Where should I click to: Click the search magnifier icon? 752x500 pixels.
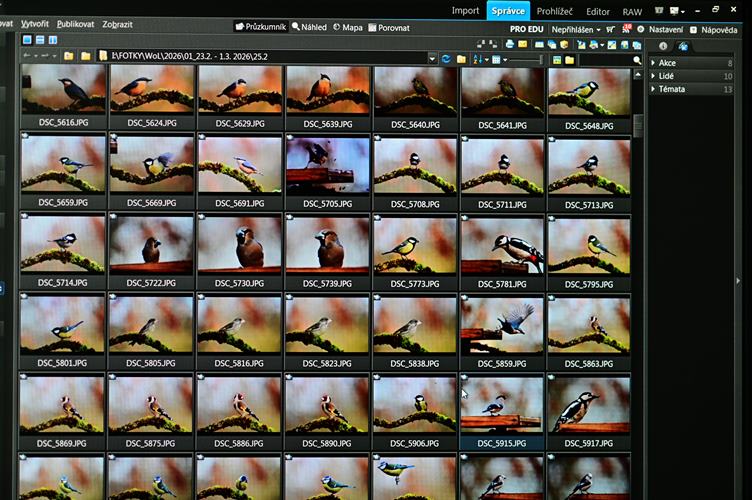638,60
